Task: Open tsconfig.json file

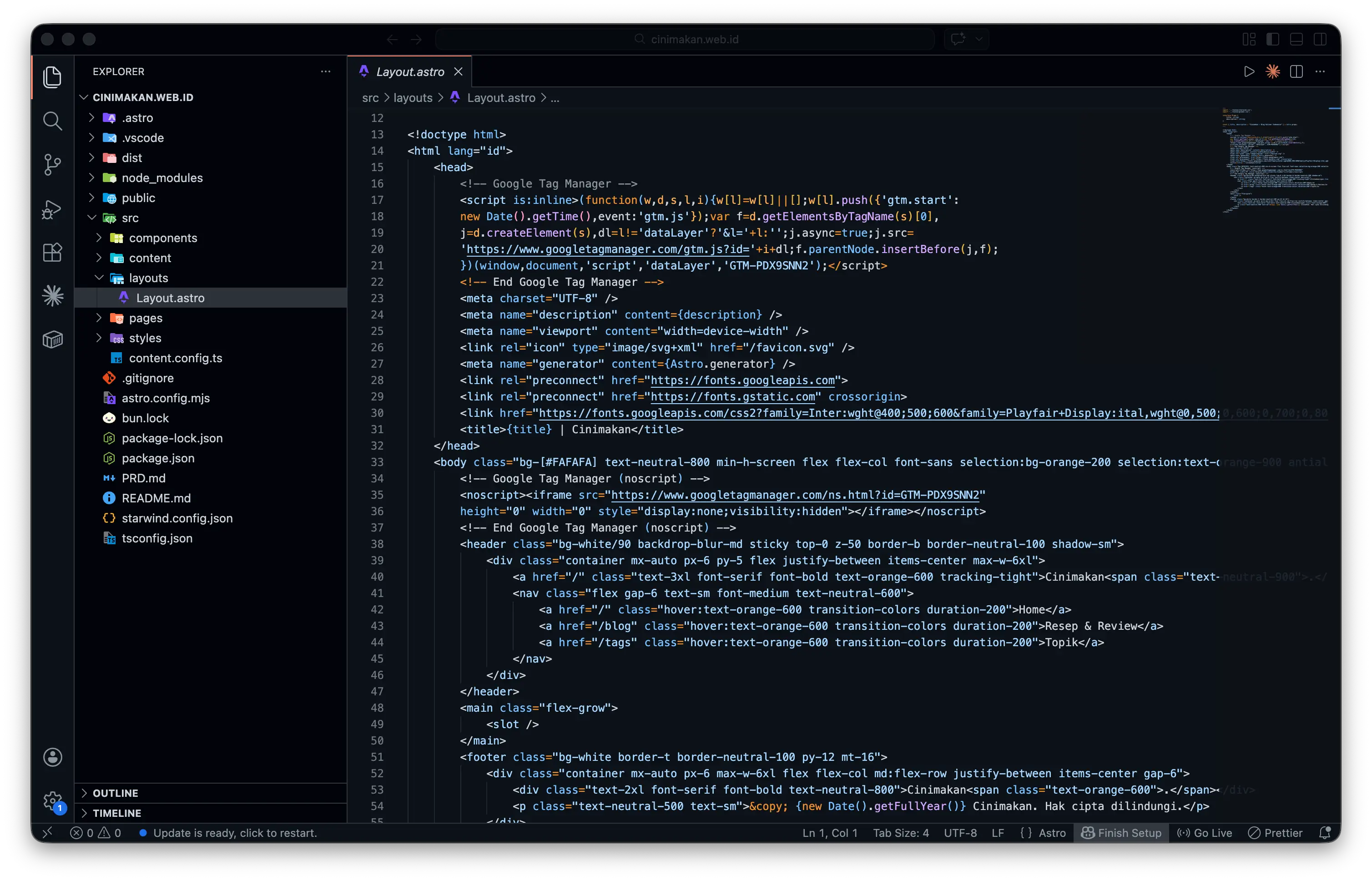Action: tap(211, 538)
